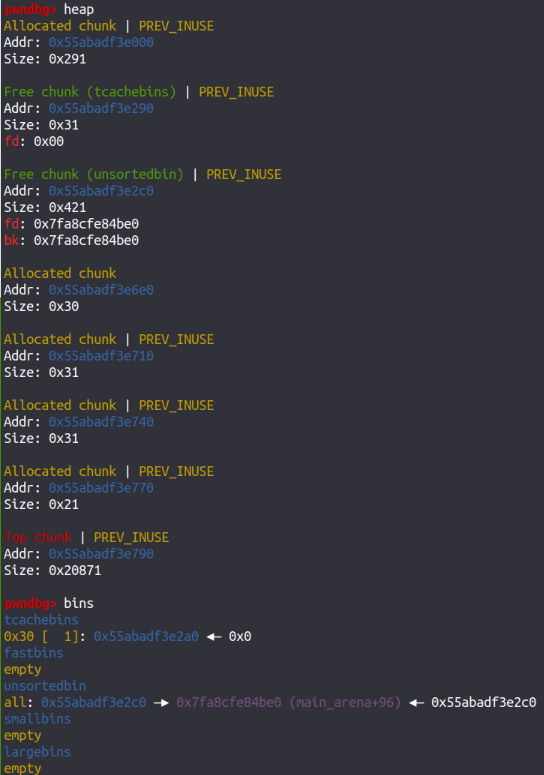Click the 'largebins' heading
Screen dimensions: 544x775
[38, 752]
